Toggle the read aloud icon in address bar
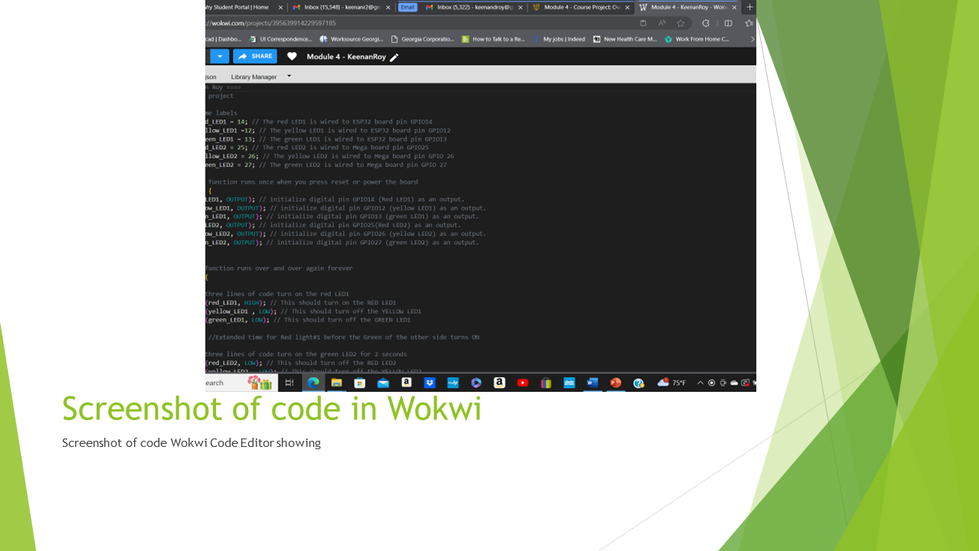 [662, 23]
